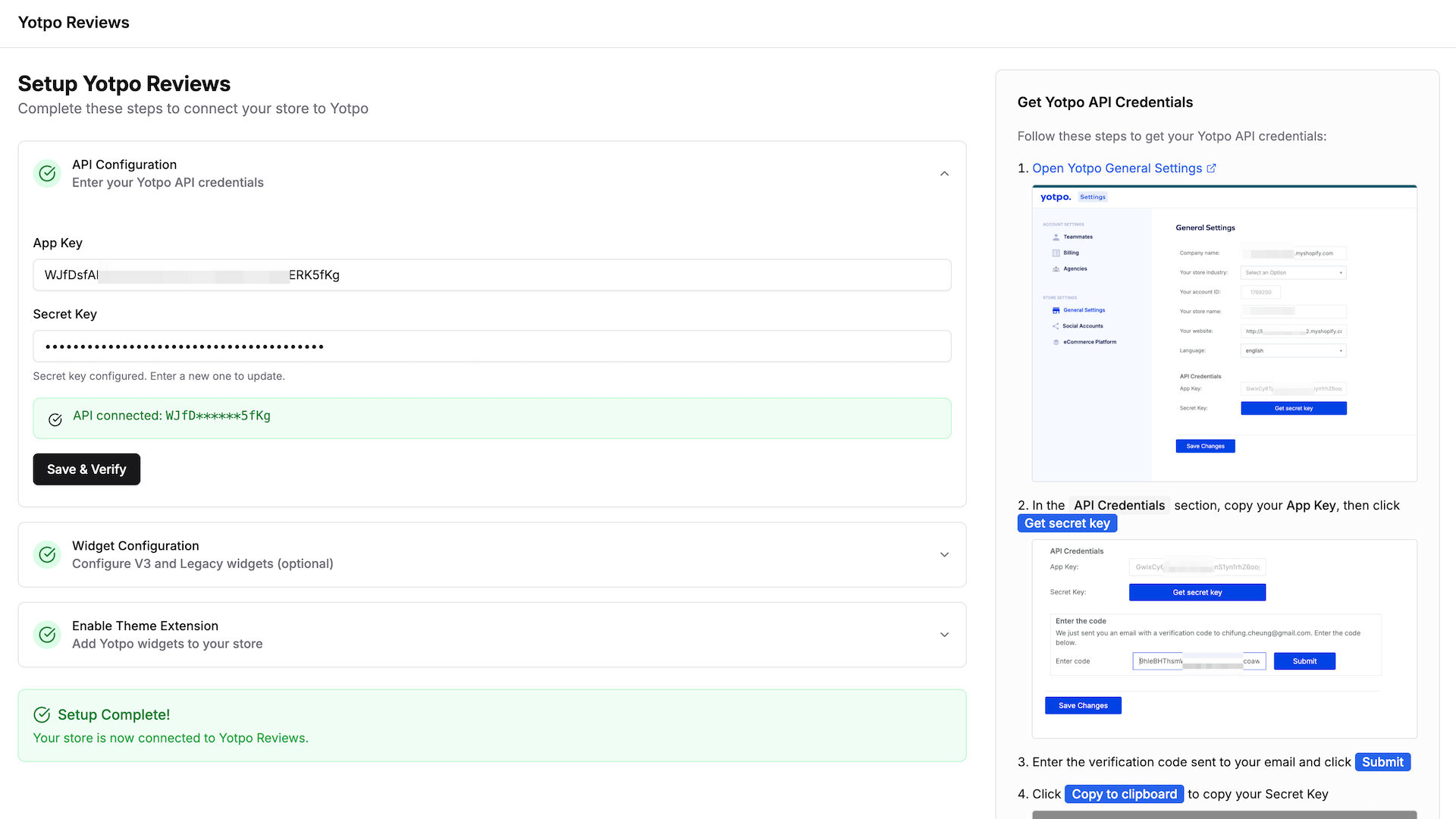This screenshot has height=819, width=1456.
Task: Click the Setup Complete checkmark icon
Action: tap(42, 714)
